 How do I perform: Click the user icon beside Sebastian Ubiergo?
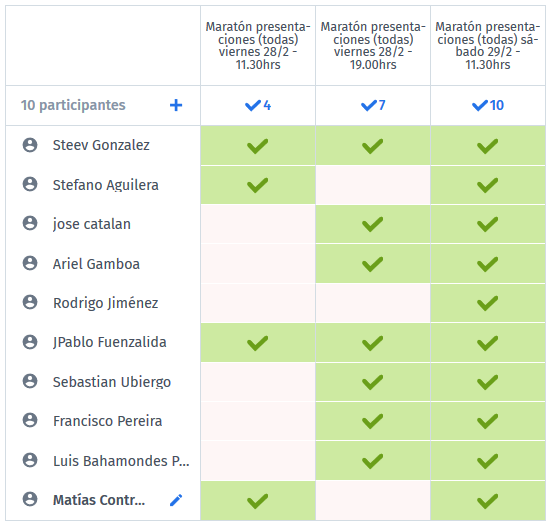pyautogui.click(x=30, y=381)
